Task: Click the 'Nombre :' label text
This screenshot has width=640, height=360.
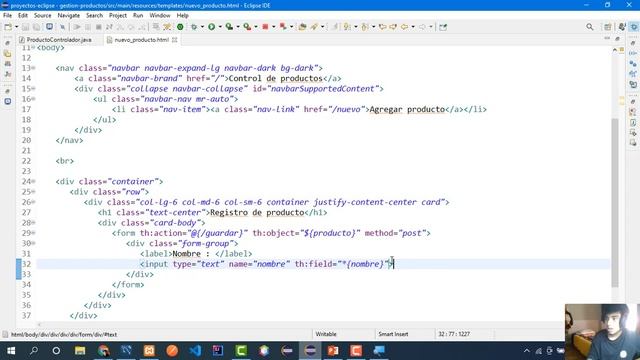Action: tap(191, 254)
